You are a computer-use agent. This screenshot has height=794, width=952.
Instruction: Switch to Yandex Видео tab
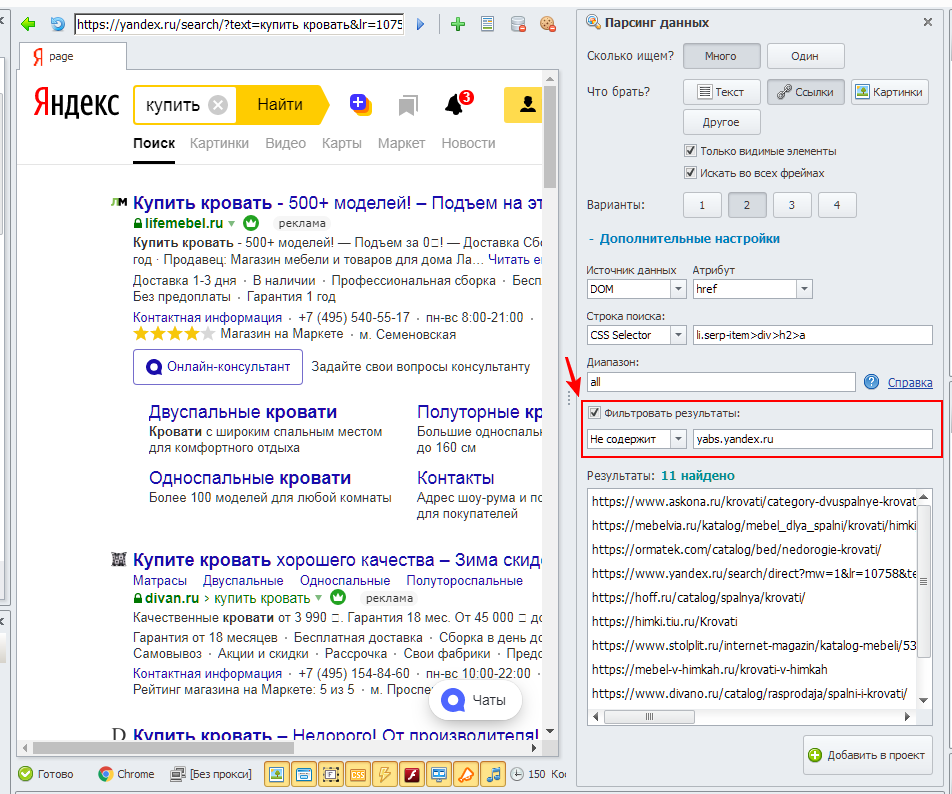285,143
